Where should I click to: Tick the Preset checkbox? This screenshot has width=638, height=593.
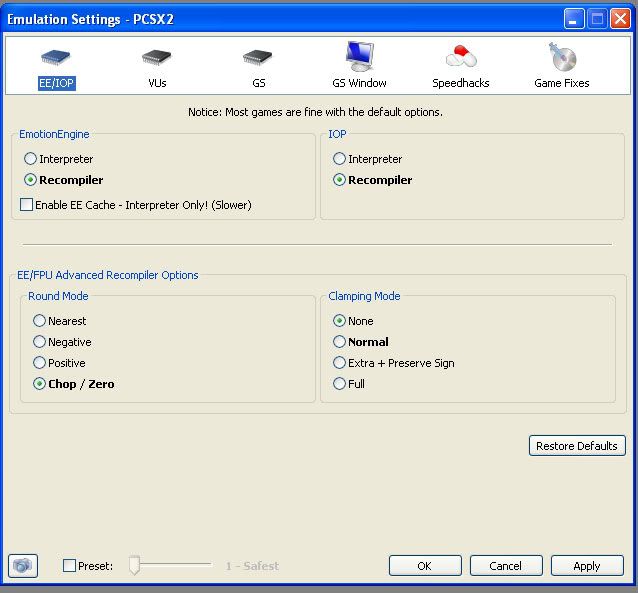70,565
